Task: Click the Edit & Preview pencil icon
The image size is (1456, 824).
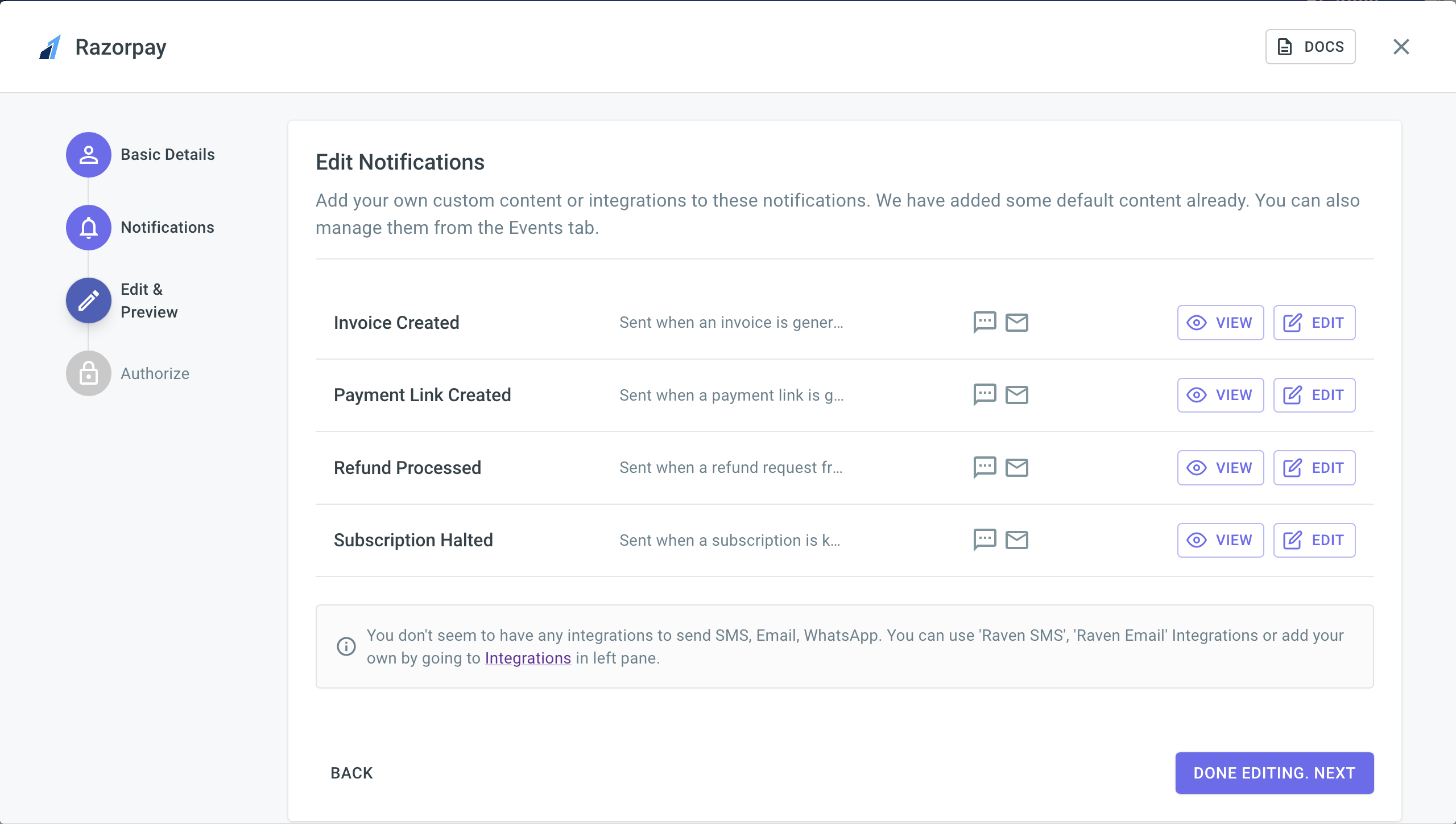Action: click(88, 300)
